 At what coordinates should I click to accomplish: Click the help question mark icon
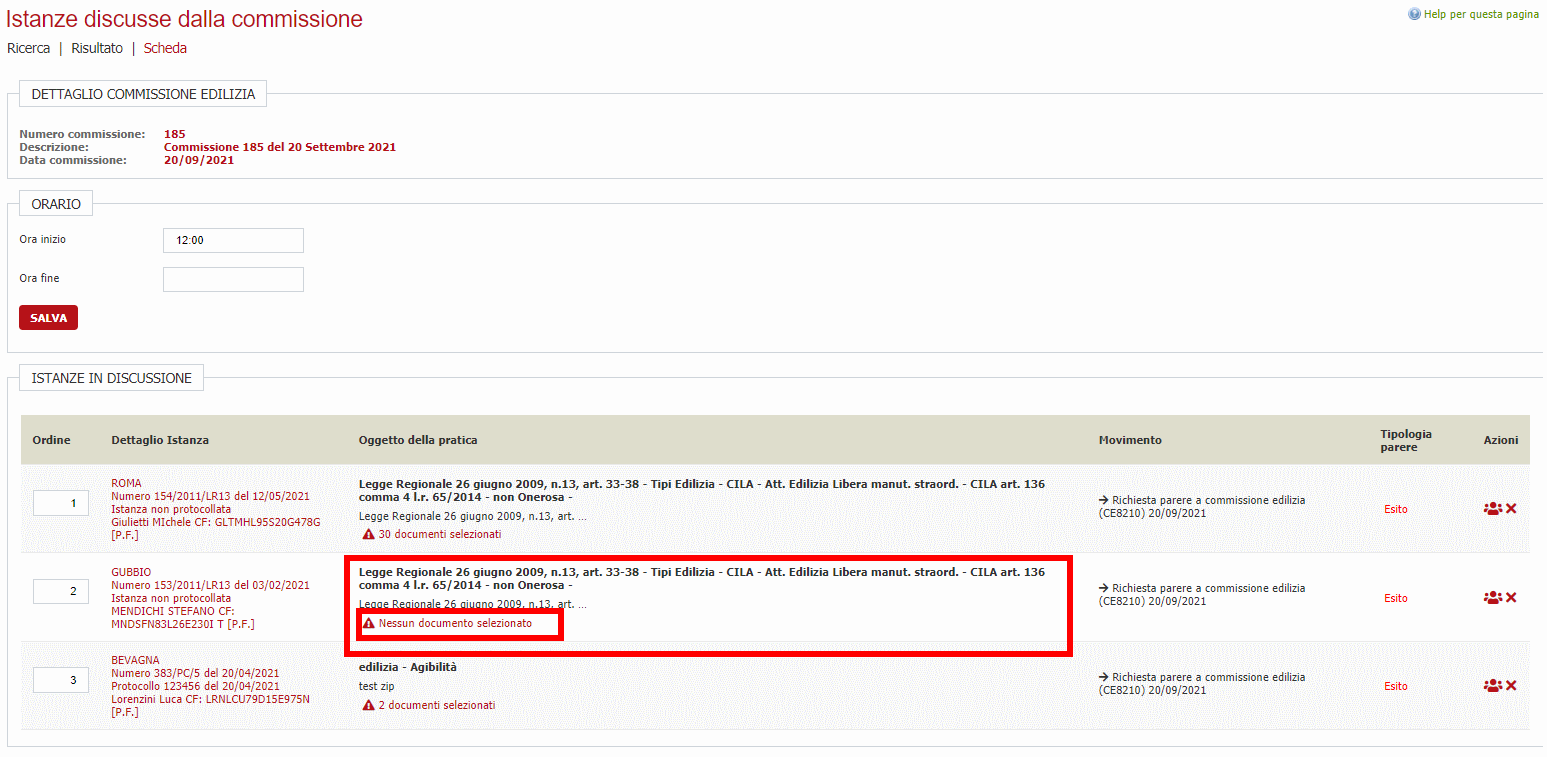pyautogui.click(x=1414, y=14)
